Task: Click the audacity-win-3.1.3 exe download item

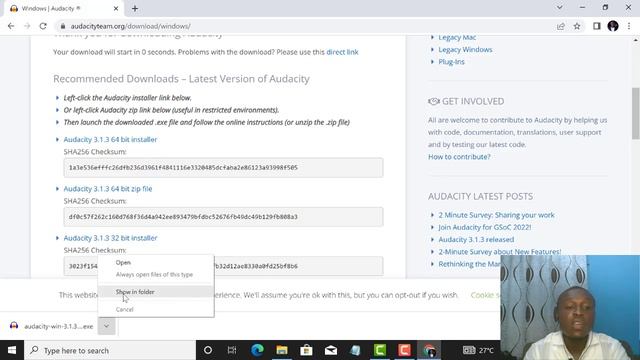Action: [x=52, y=326]
